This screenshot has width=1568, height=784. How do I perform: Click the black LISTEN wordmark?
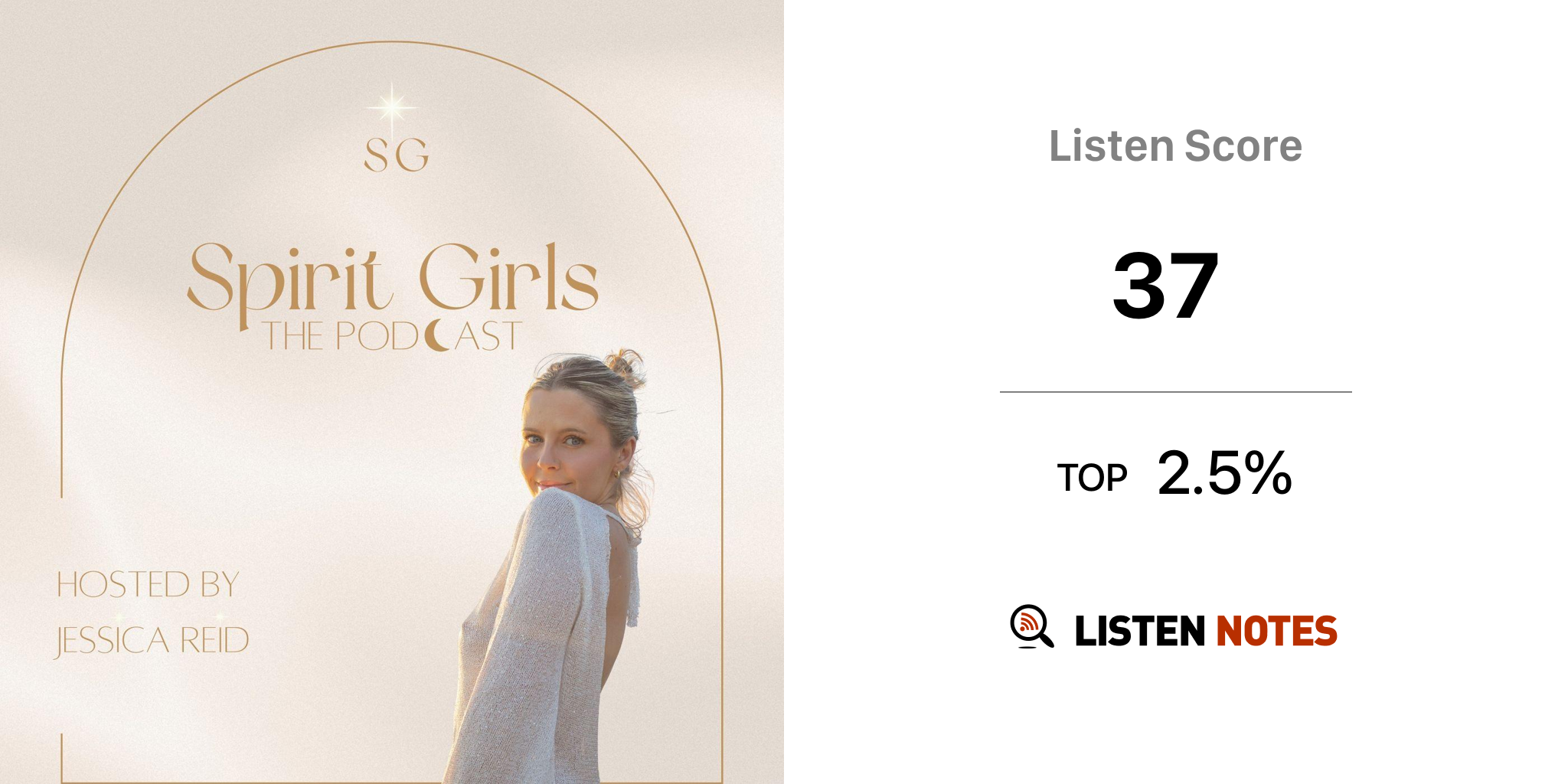point(1140,631)
